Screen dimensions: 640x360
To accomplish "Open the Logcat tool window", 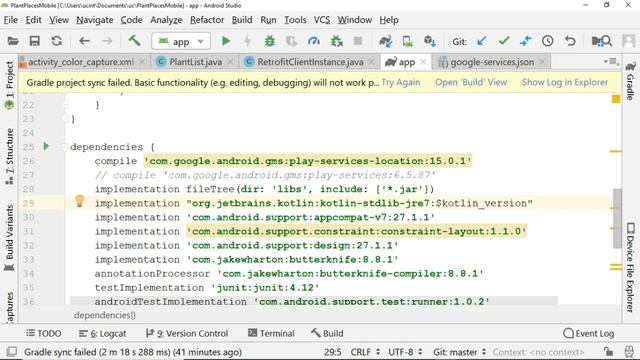I will tap(102, 333).
